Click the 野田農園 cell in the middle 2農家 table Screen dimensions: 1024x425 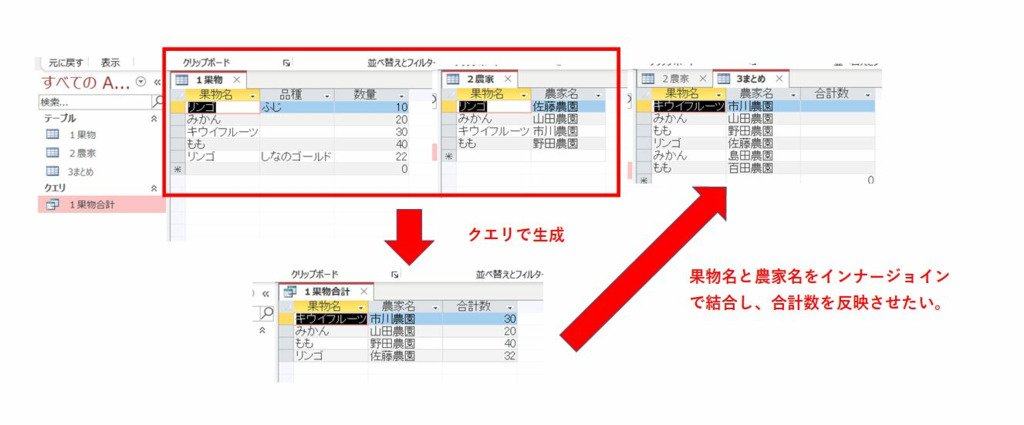pyautogui.click(x=568, y=144)
